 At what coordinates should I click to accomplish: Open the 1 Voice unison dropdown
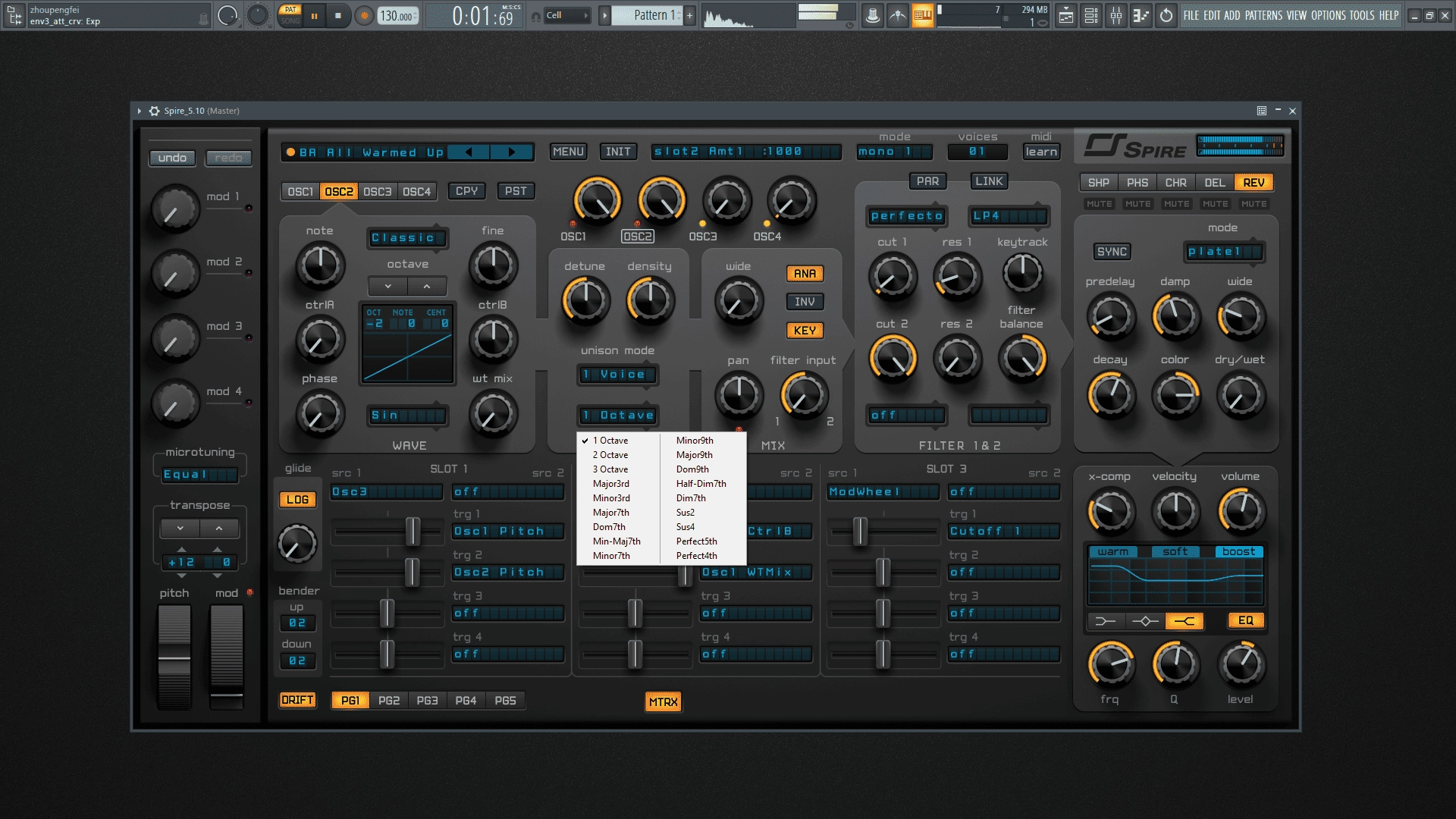point(617,375)
